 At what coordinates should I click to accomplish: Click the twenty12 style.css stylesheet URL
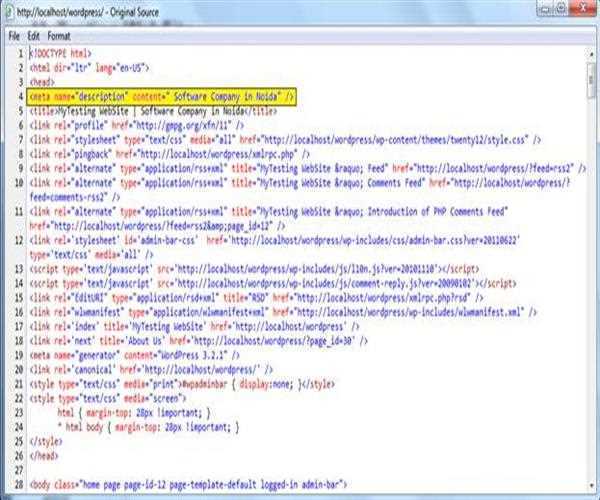[419, 141]
